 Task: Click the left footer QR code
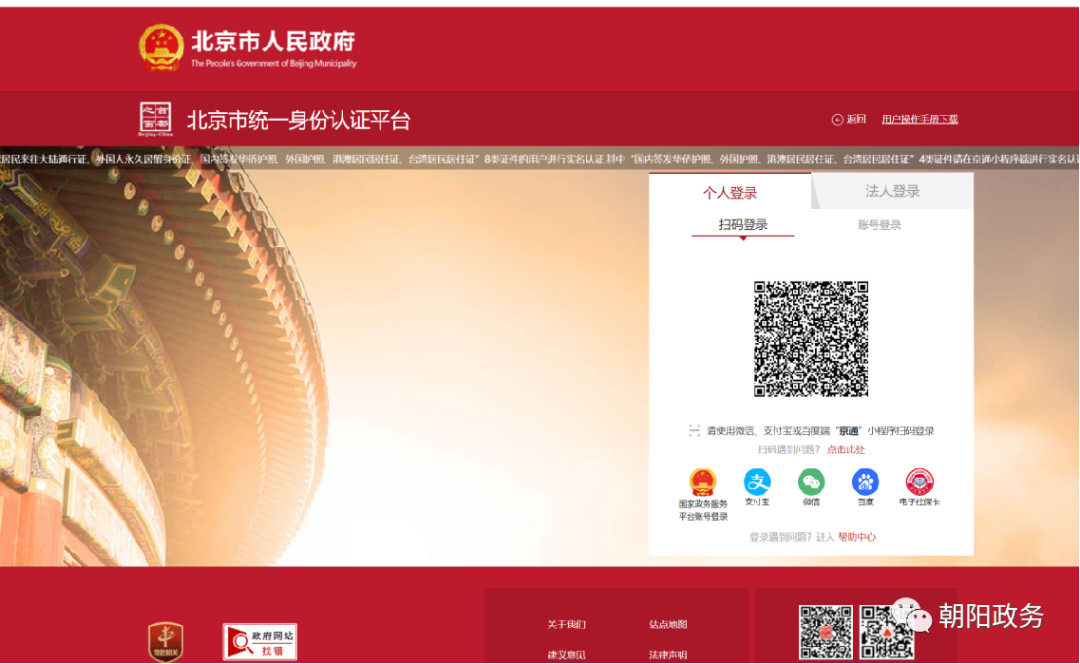[x=825, y=632]
